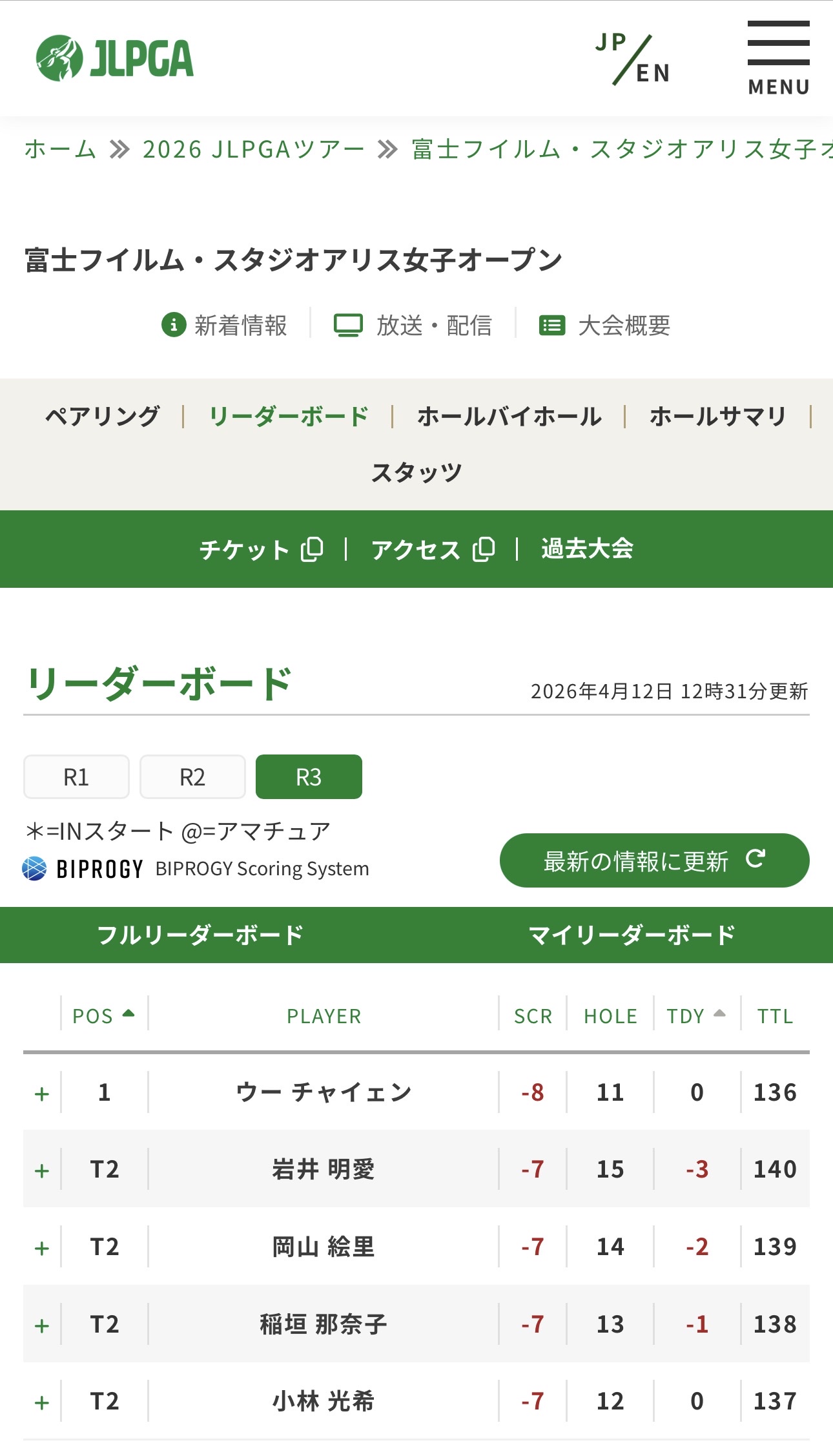Expand row for 岩井 明愛

click(42, 1170)
